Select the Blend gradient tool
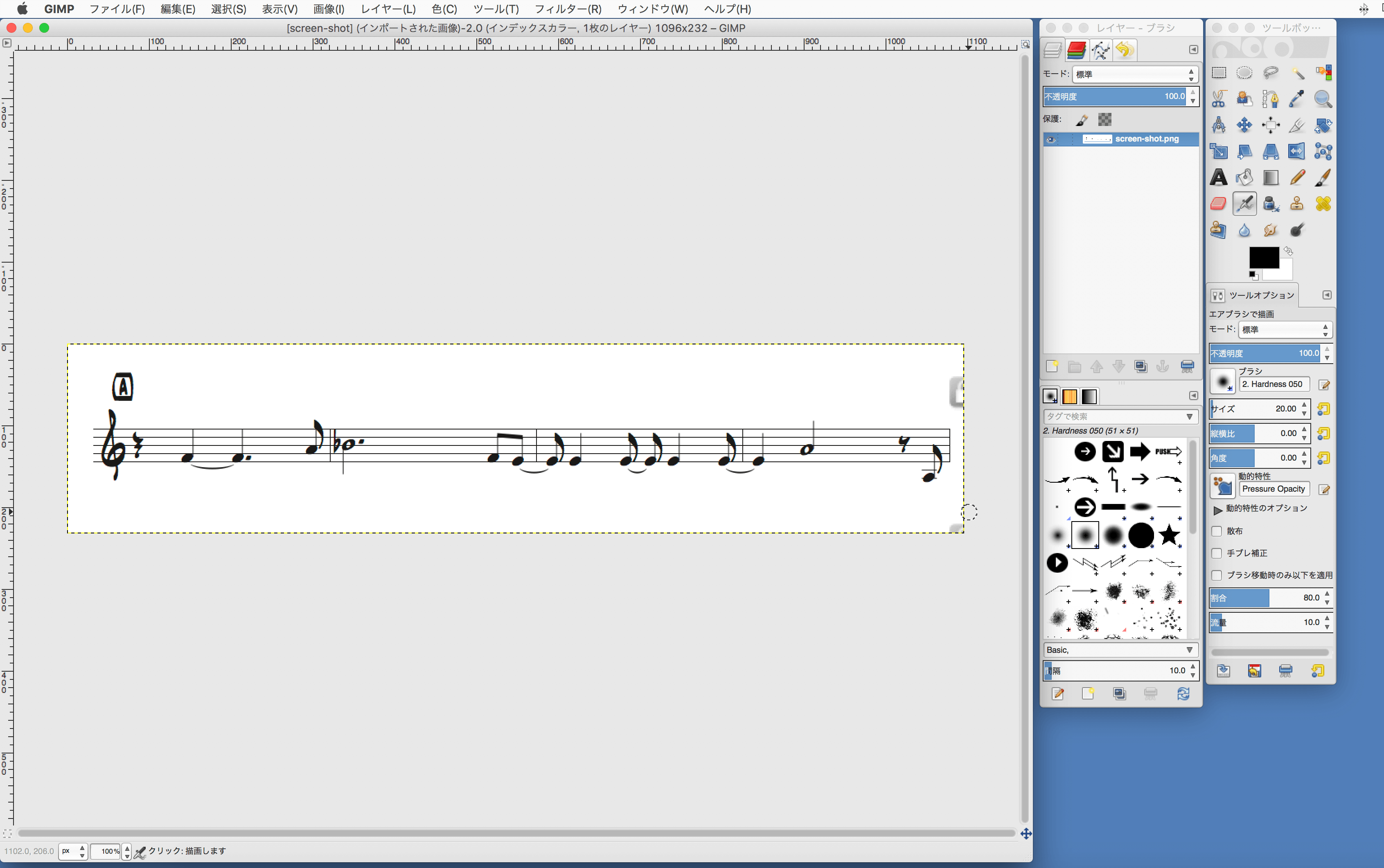The image size is (1384, 868). click(x=1271, y=178)
